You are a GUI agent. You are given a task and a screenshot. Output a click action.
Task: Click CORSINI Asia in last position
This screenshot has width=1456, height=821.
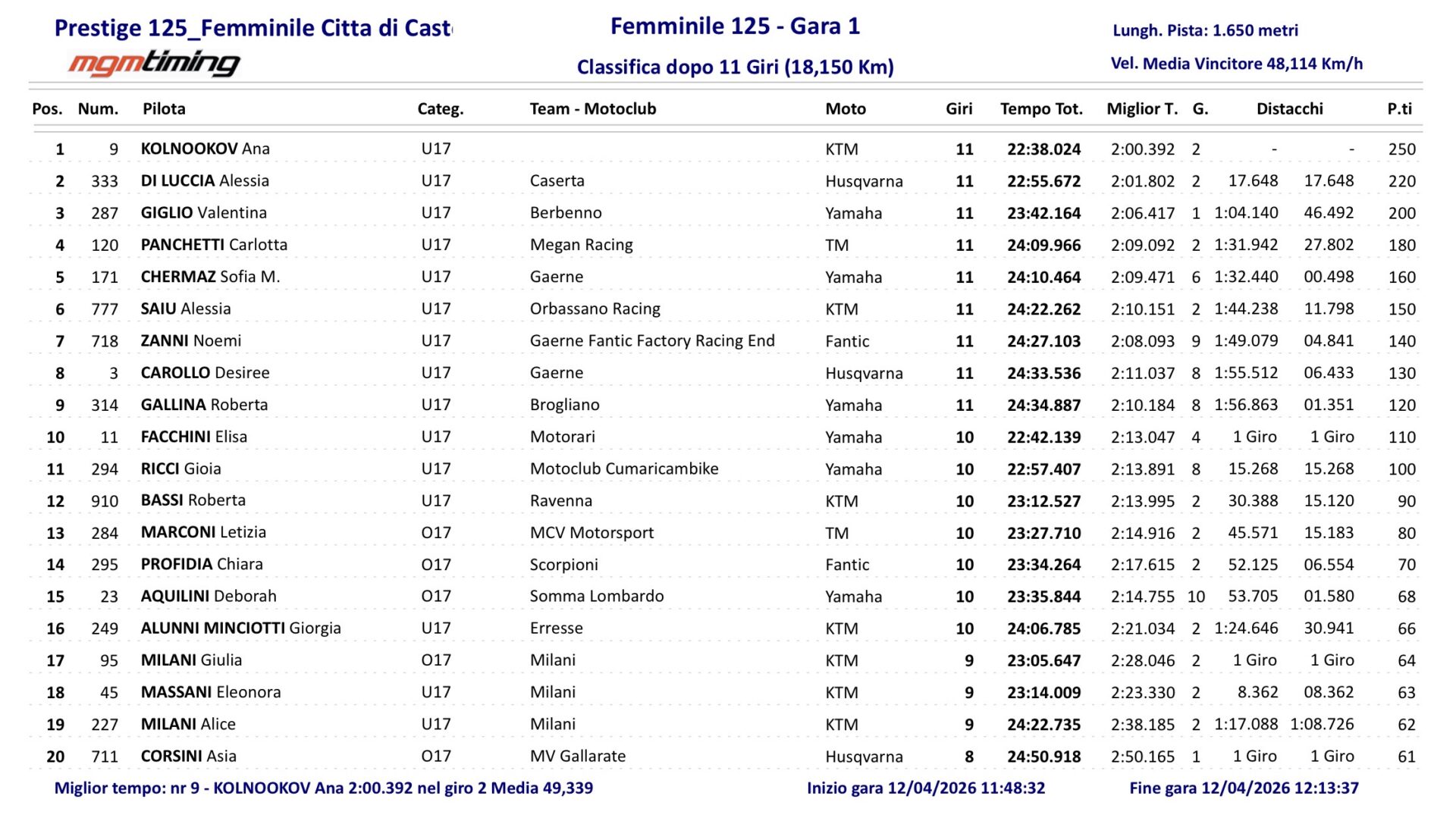[x=188, y=756]
